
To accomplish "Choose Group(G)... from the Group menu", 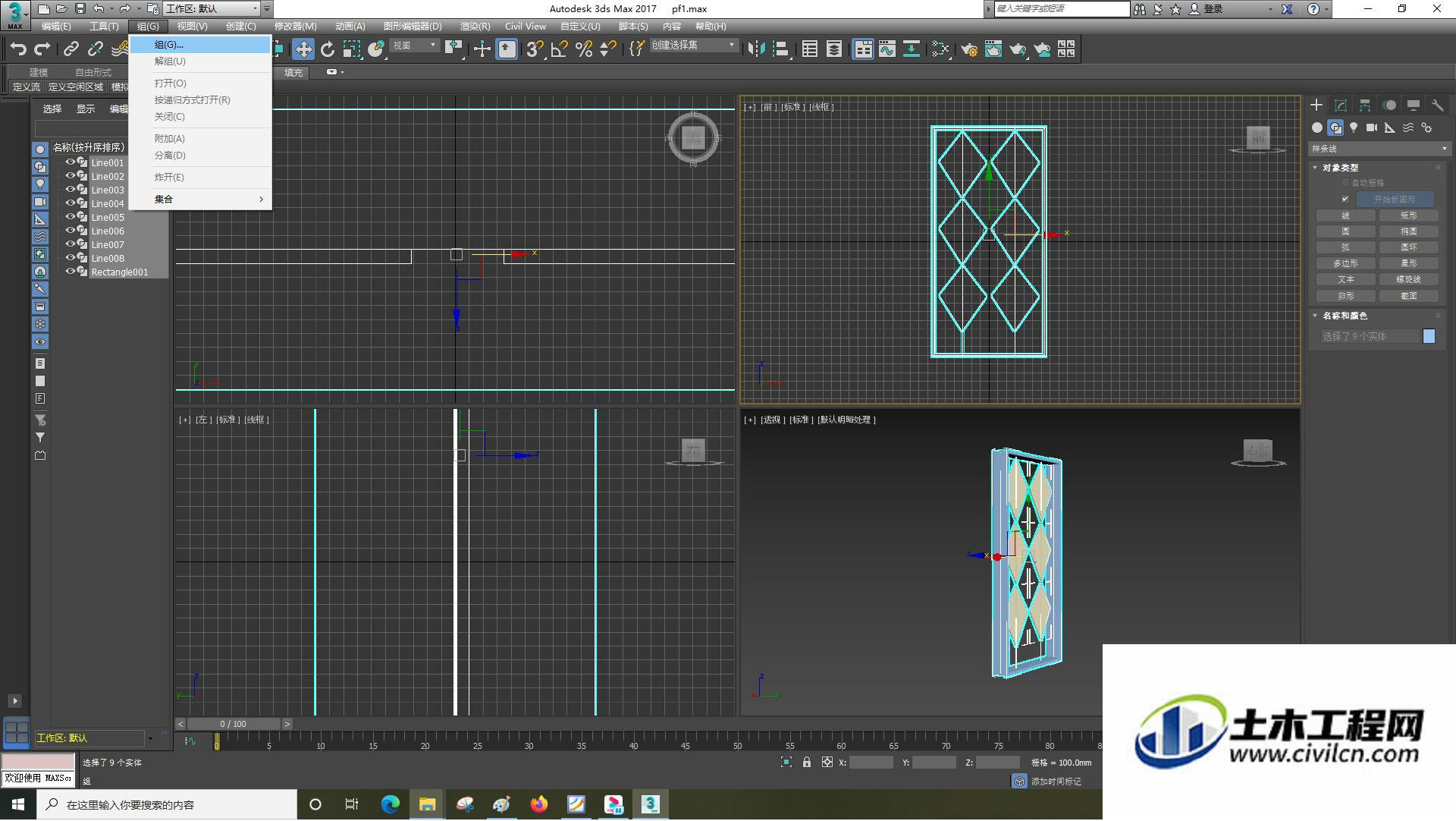I will pyautogui.click(x=200, y=45).
